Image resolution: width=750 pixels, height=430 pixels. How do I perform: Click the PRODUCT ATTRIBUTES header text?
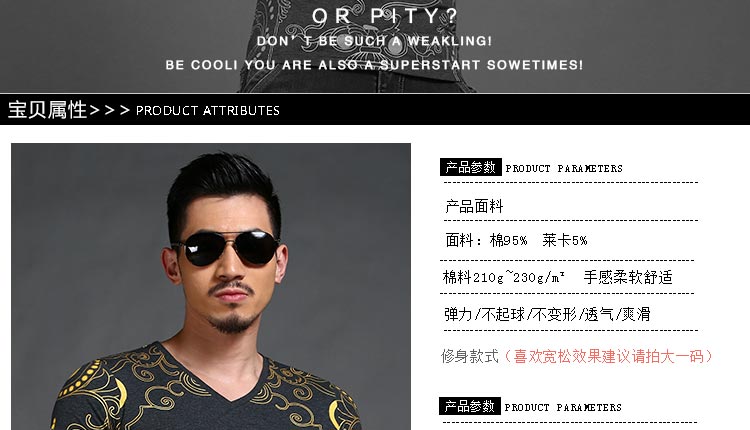pyautogui.click(x=208, y=110)
